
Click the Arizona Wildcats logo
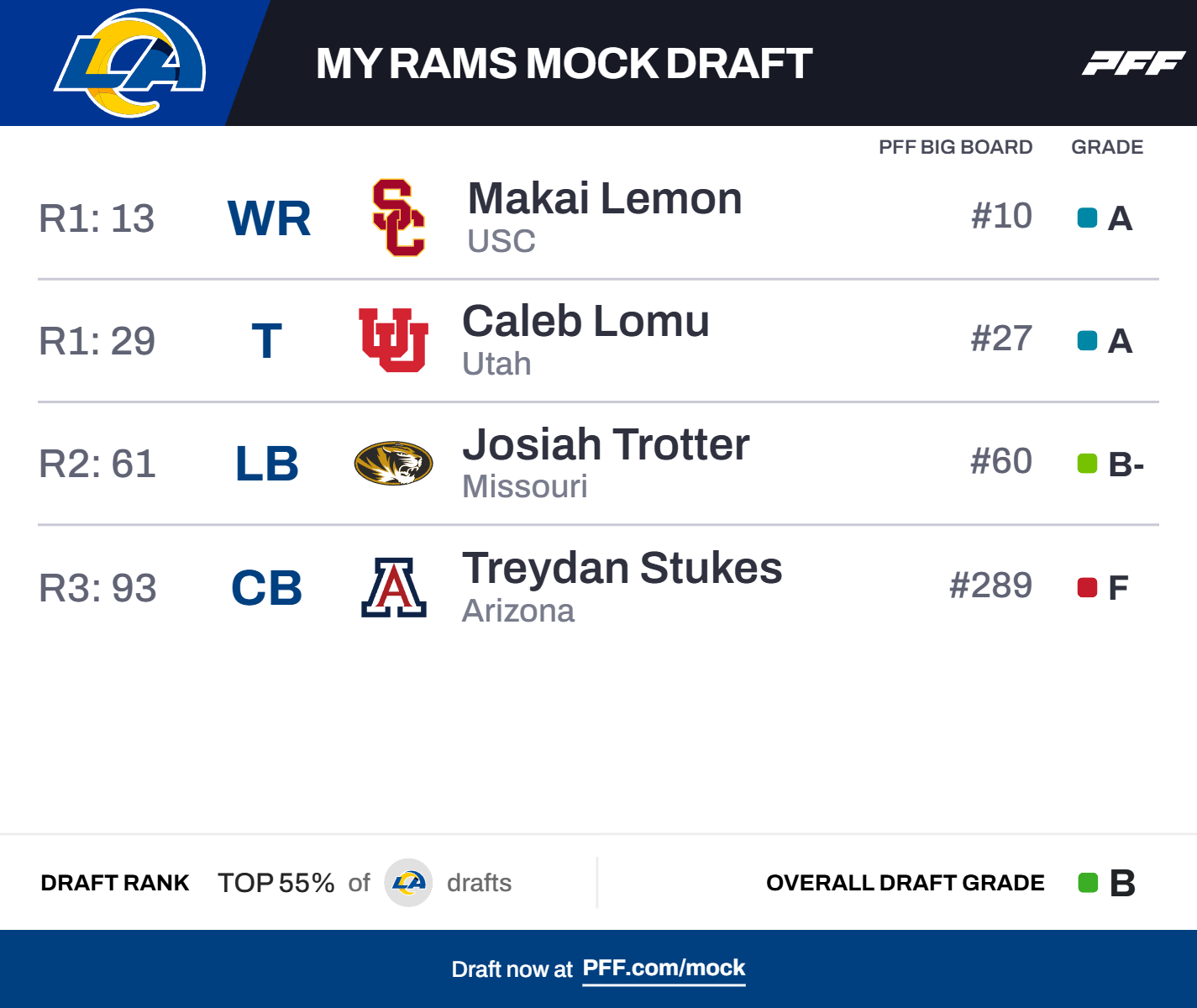pos(394,587)
